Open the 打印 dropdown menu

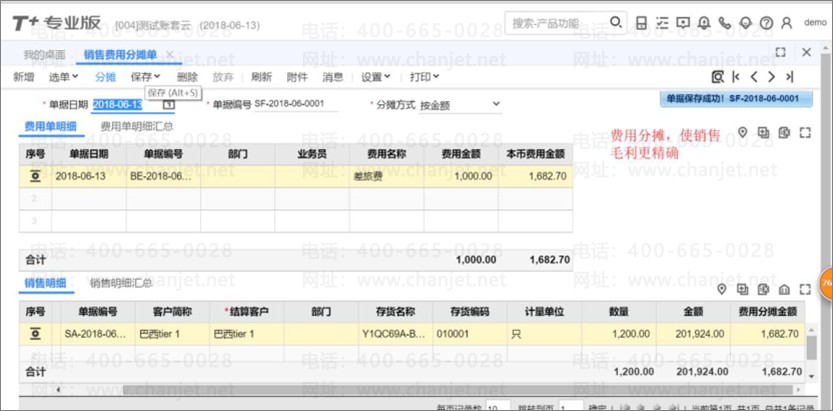point(424,77)
